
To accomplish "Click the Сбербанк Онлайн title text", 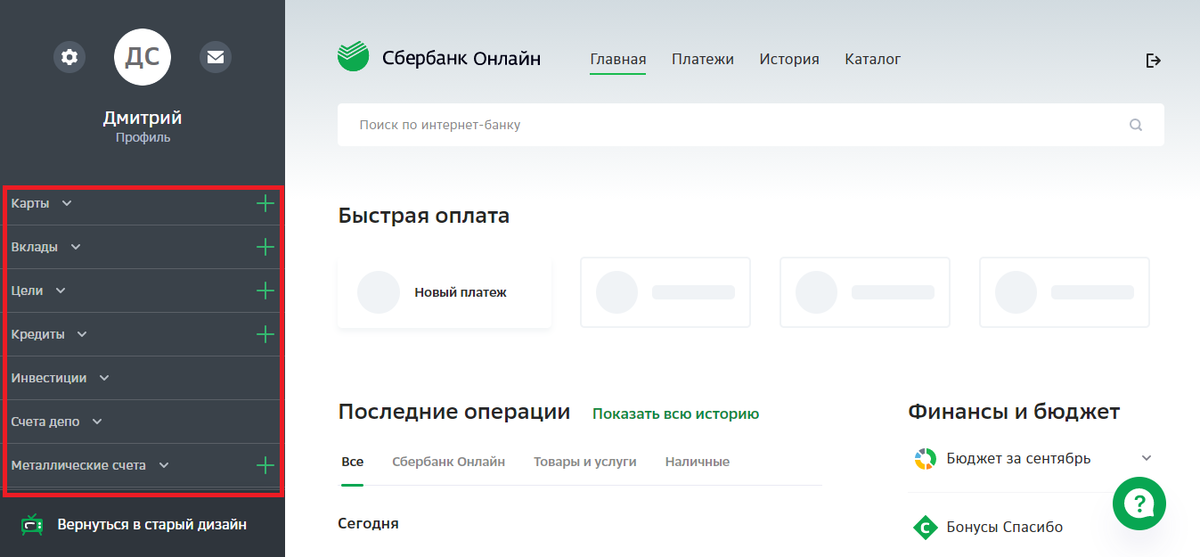I will click(x=461, y=59).
